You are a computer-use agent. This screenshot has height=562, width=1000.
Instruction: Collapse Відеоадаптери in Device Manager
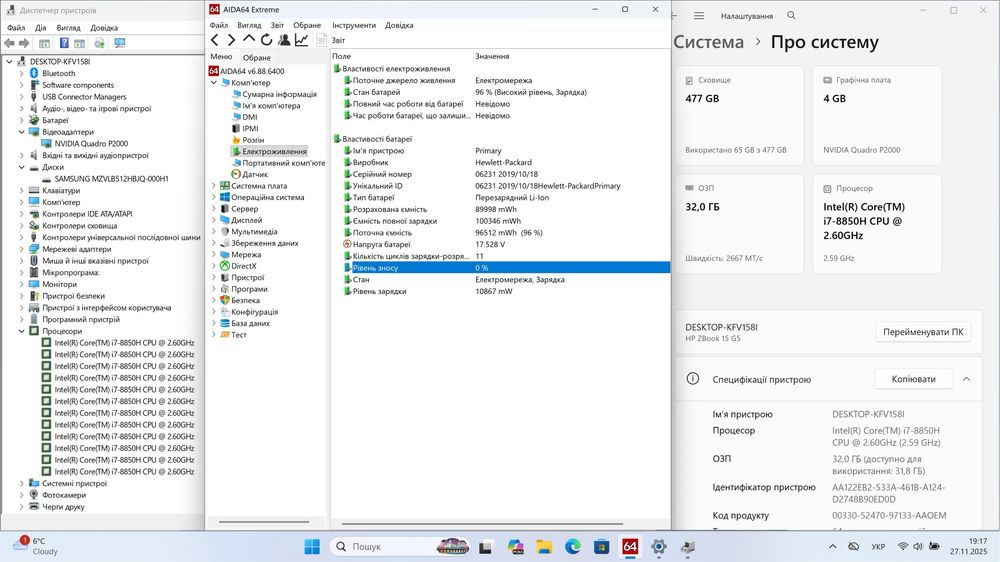[22, 132]
